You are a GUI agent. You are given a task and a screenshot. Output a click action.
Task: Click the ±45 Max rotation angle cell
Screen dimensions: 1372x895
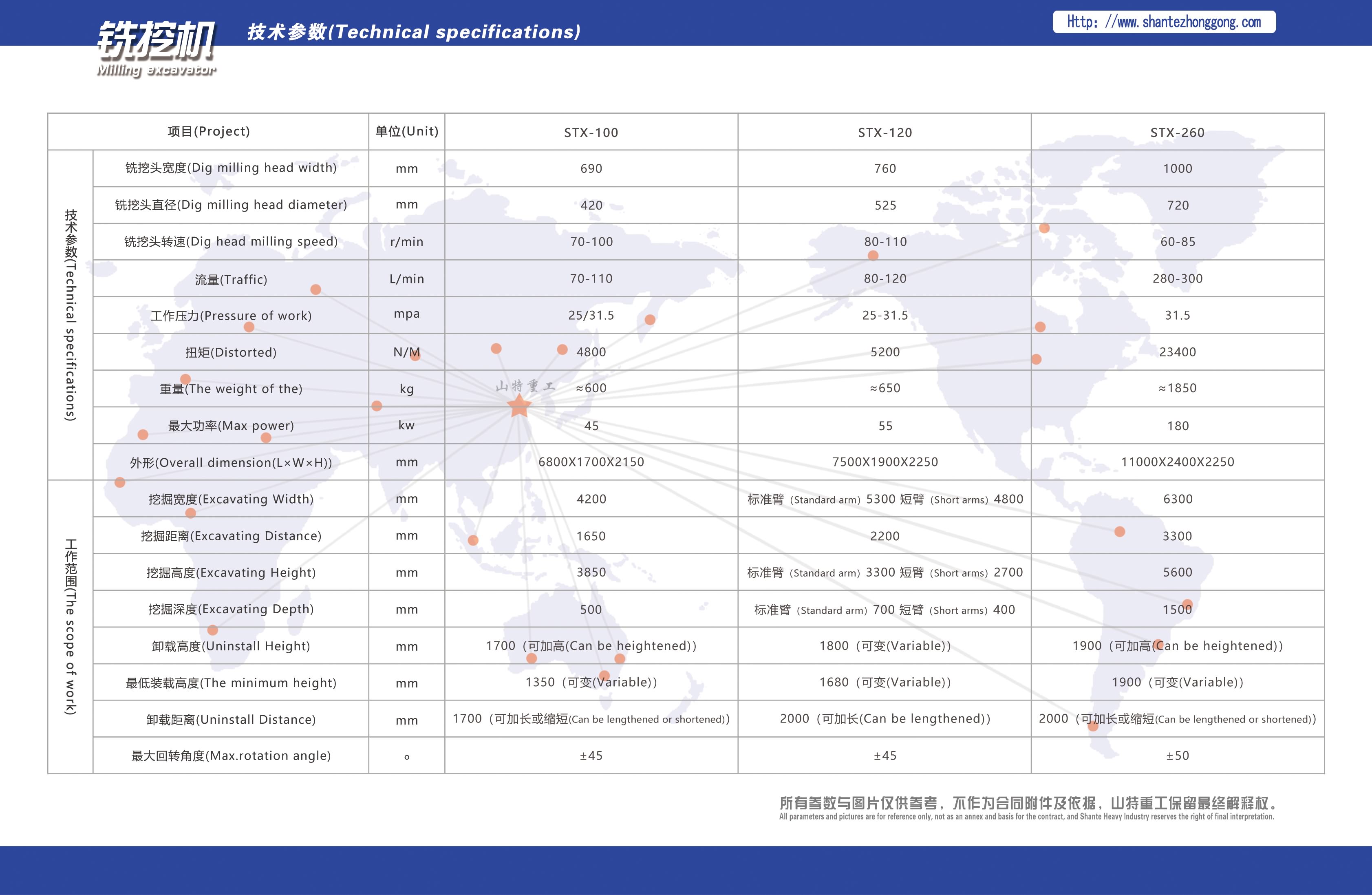pos(590,756)
